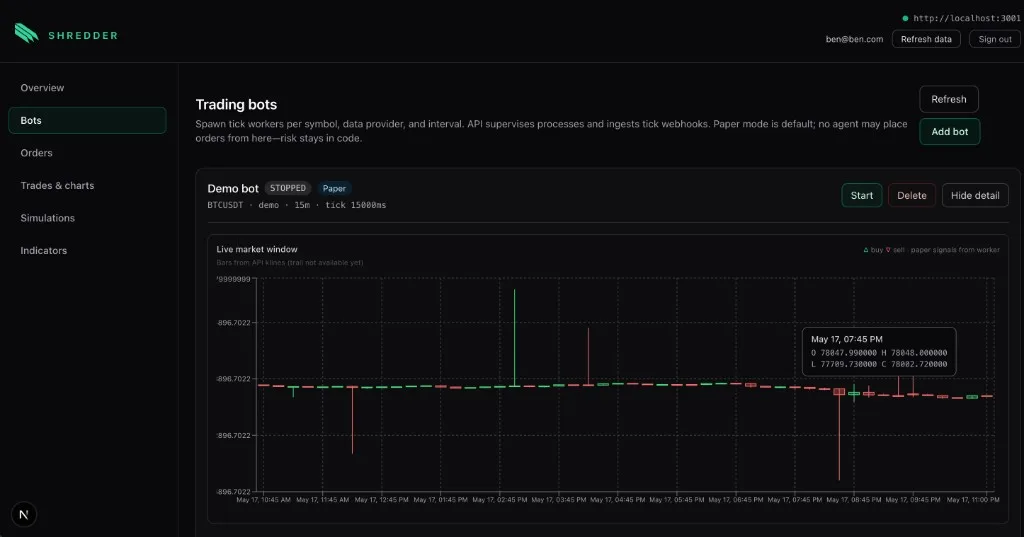Click the Demo bot name

[x=232, y=188]
